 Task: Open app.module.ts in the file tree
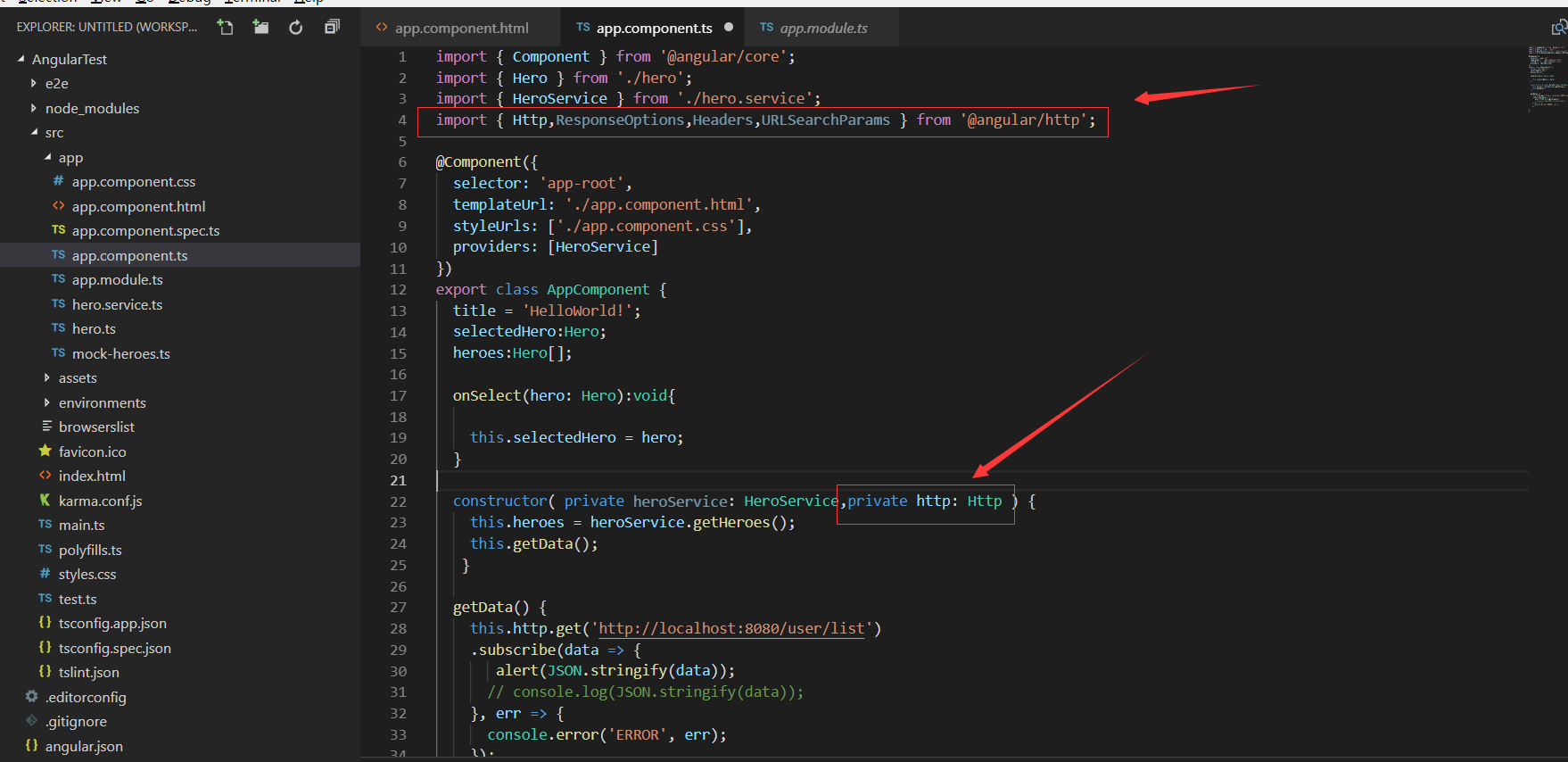click(x=118, y=279)
